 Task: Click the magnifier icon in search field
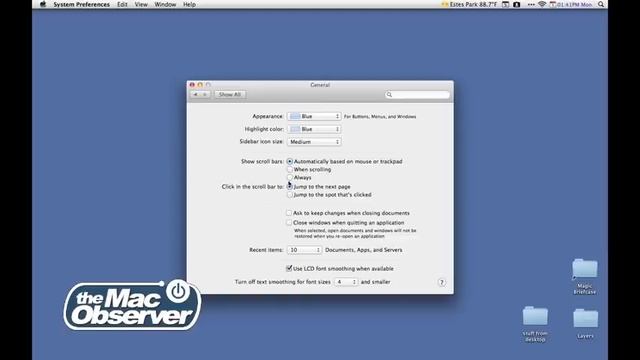[x=389, y=94]
